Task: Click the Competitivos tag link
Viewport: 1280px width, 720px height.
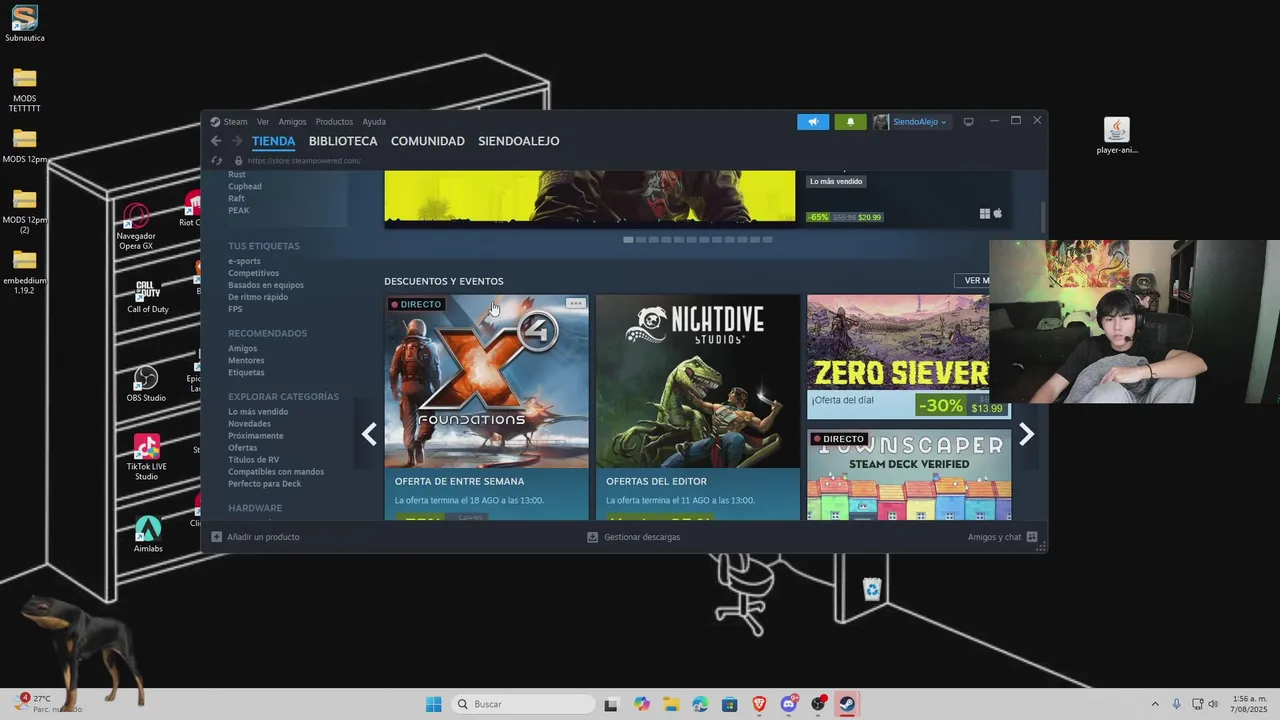Action: (253, 273)
